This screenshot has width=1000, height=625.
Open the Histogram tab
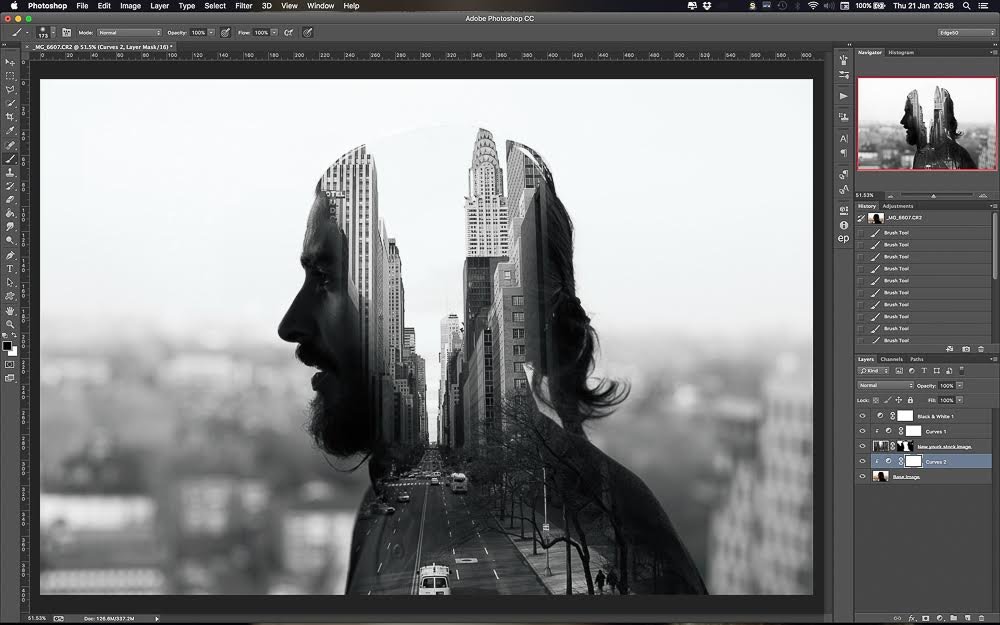point(901,52)
